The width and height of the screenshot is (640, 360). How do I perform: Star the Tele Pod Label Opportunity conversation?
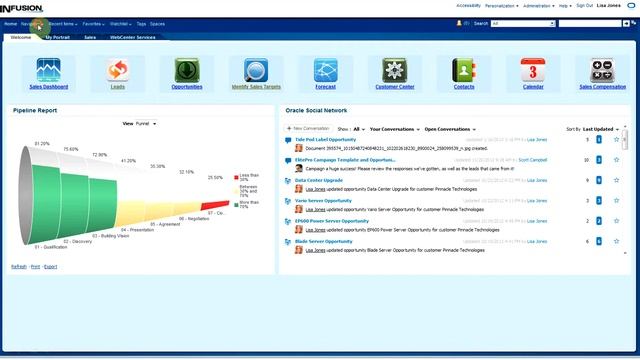[616, 140]
